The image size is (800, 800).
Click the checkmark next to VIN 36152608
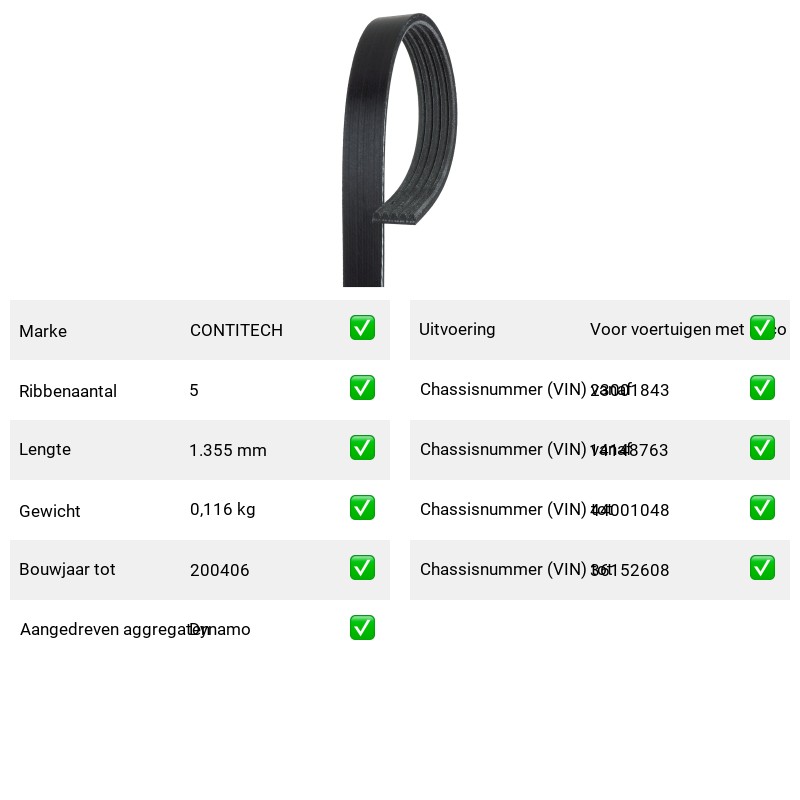[x=762, y=568]
